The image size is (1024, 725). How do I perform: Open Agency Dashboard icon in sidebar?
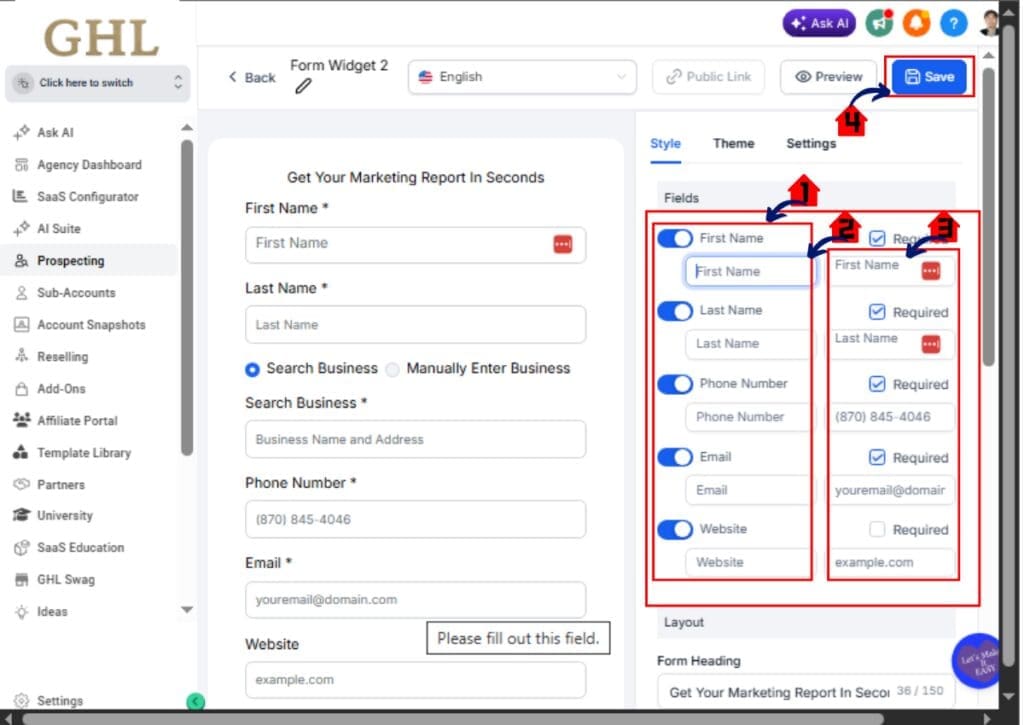point(22,165)
